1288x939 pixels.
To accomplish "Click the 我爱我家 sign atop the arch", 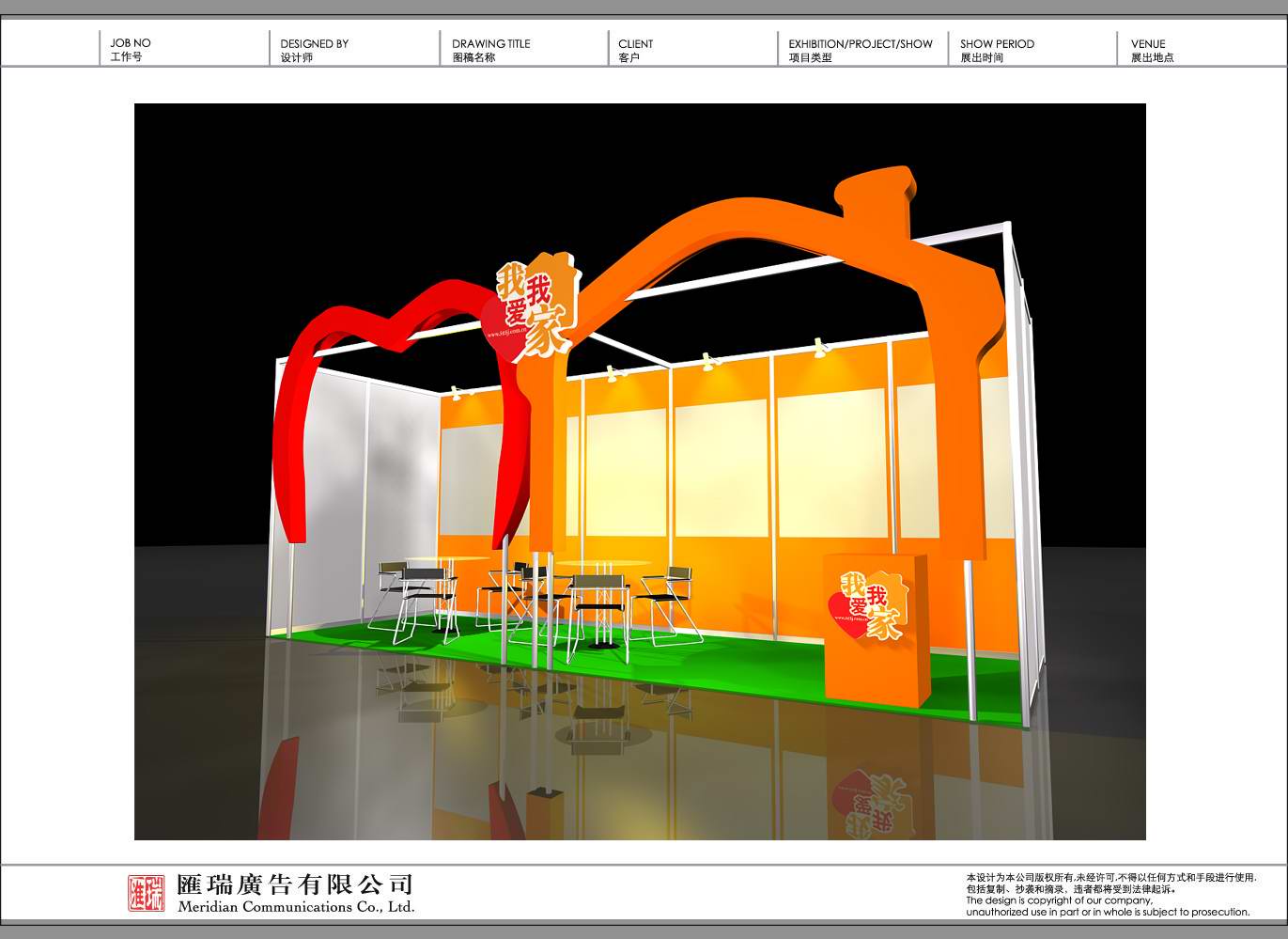I will (532, 305).
